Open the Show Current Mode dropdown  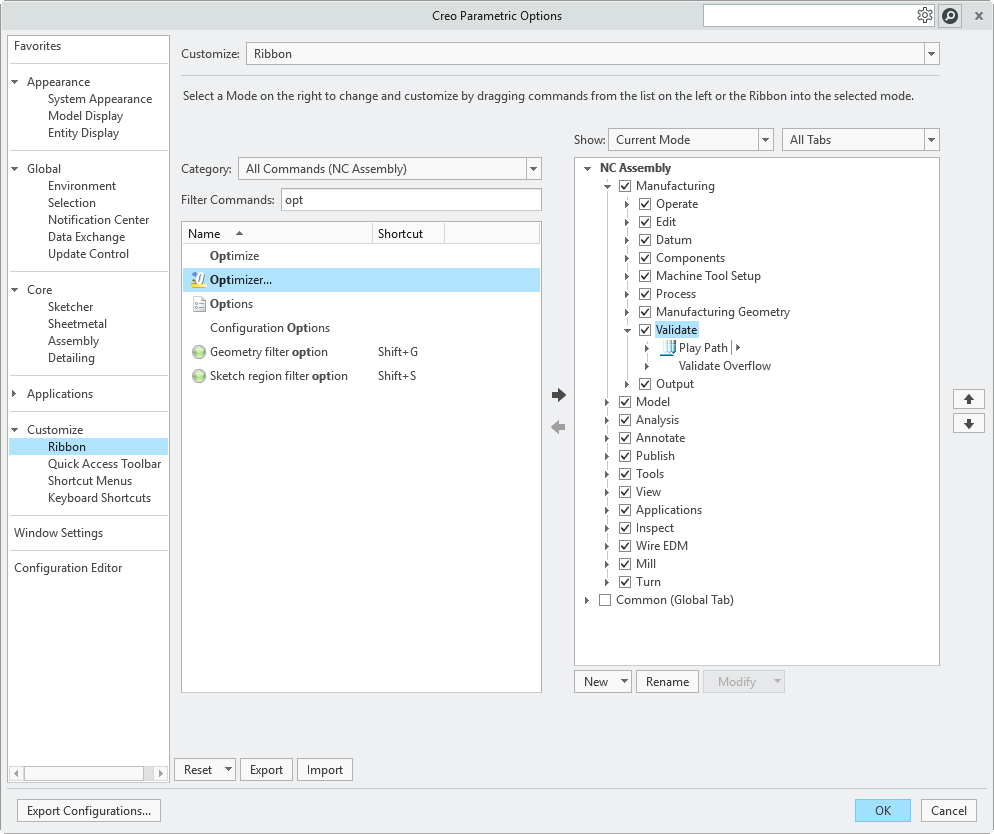tap(765, 139)
